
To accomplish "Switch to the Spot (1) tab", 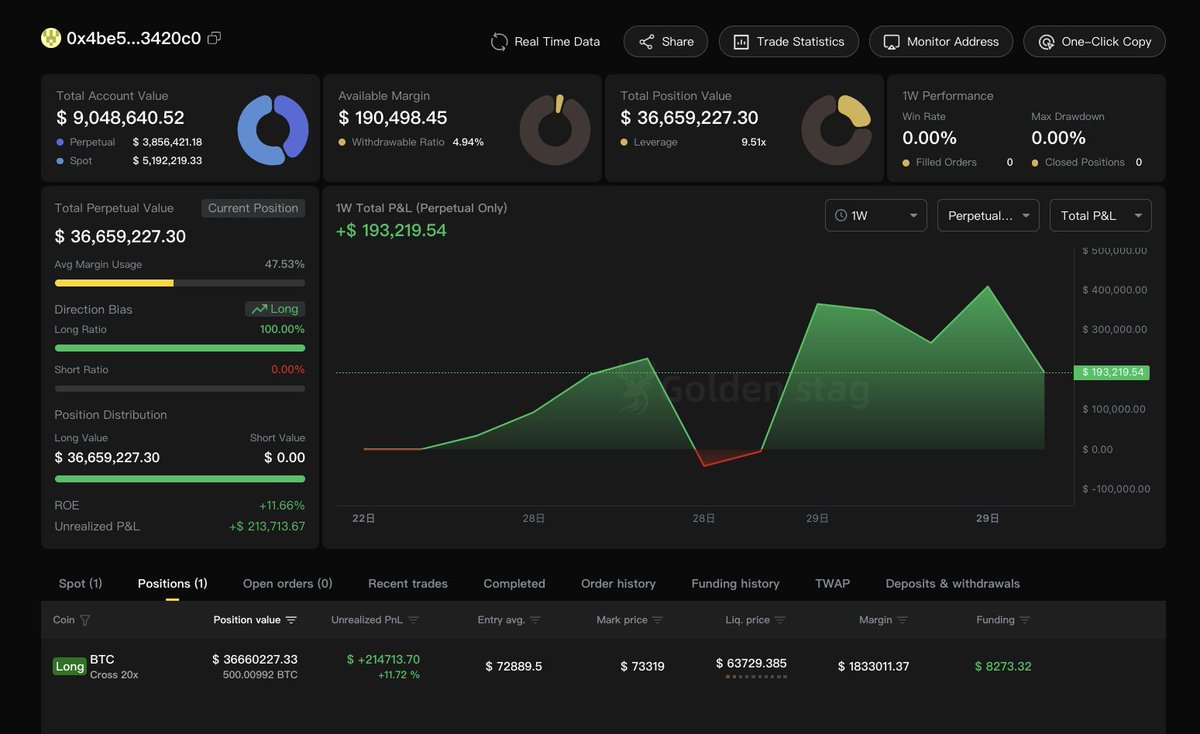I will click(x=80, y=583).
